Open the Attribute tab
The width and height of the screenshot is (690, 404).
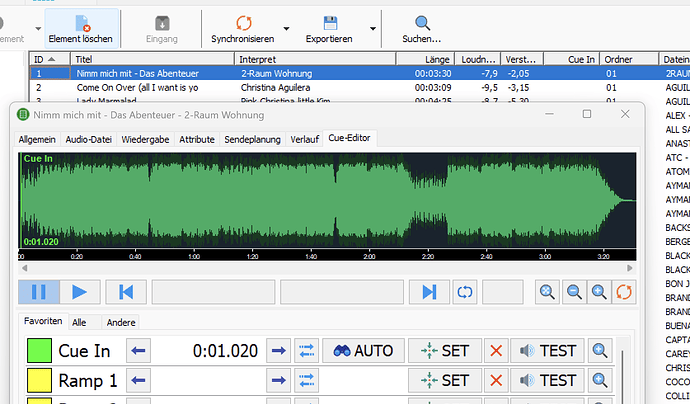coord(197,140)
